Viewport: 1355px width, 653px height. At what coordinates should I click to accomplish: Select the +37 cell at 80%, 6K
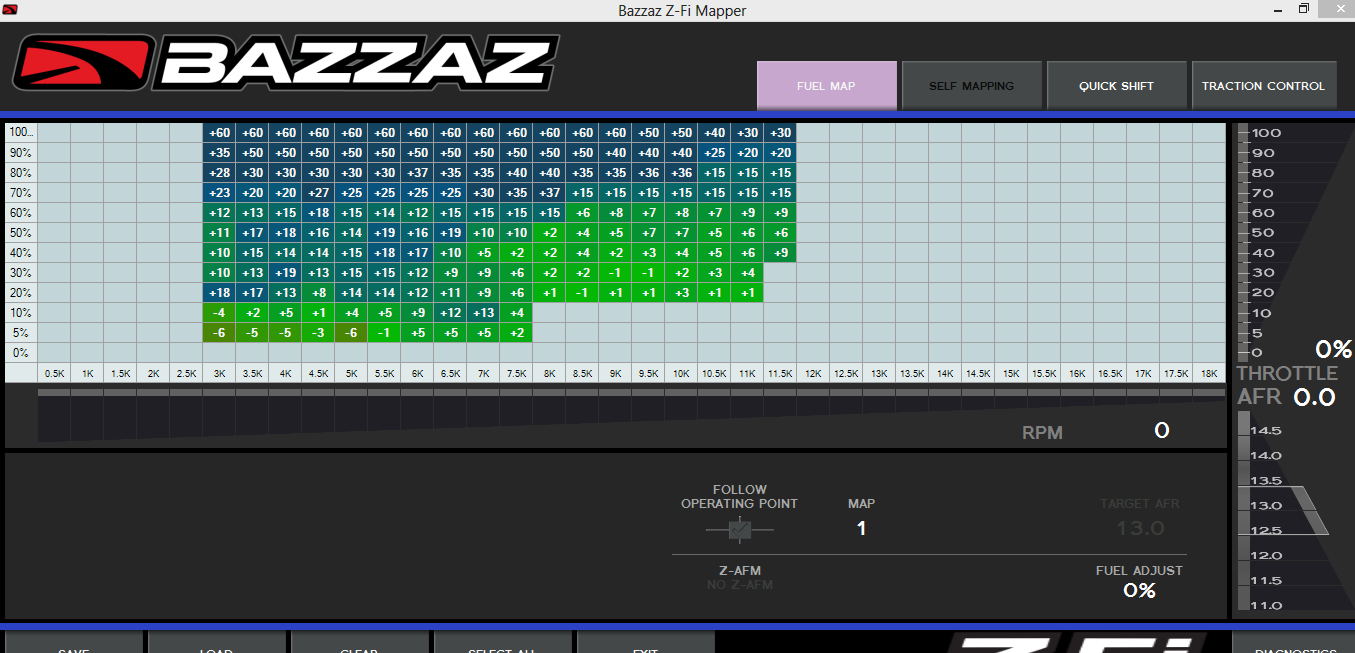(x=417, y=173)
